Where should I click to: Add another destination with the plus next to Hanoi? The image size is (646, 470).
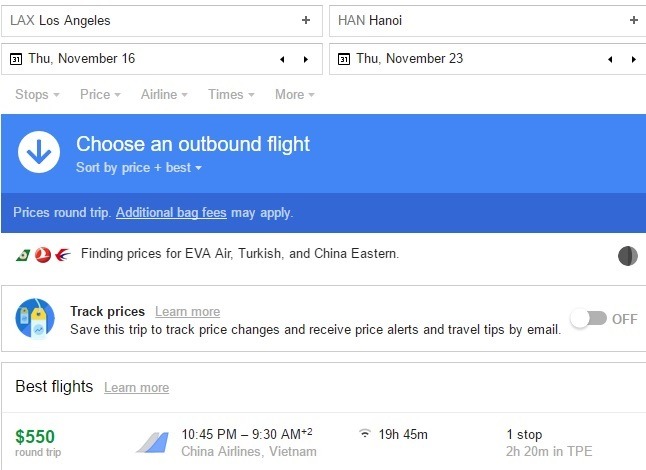634,20
